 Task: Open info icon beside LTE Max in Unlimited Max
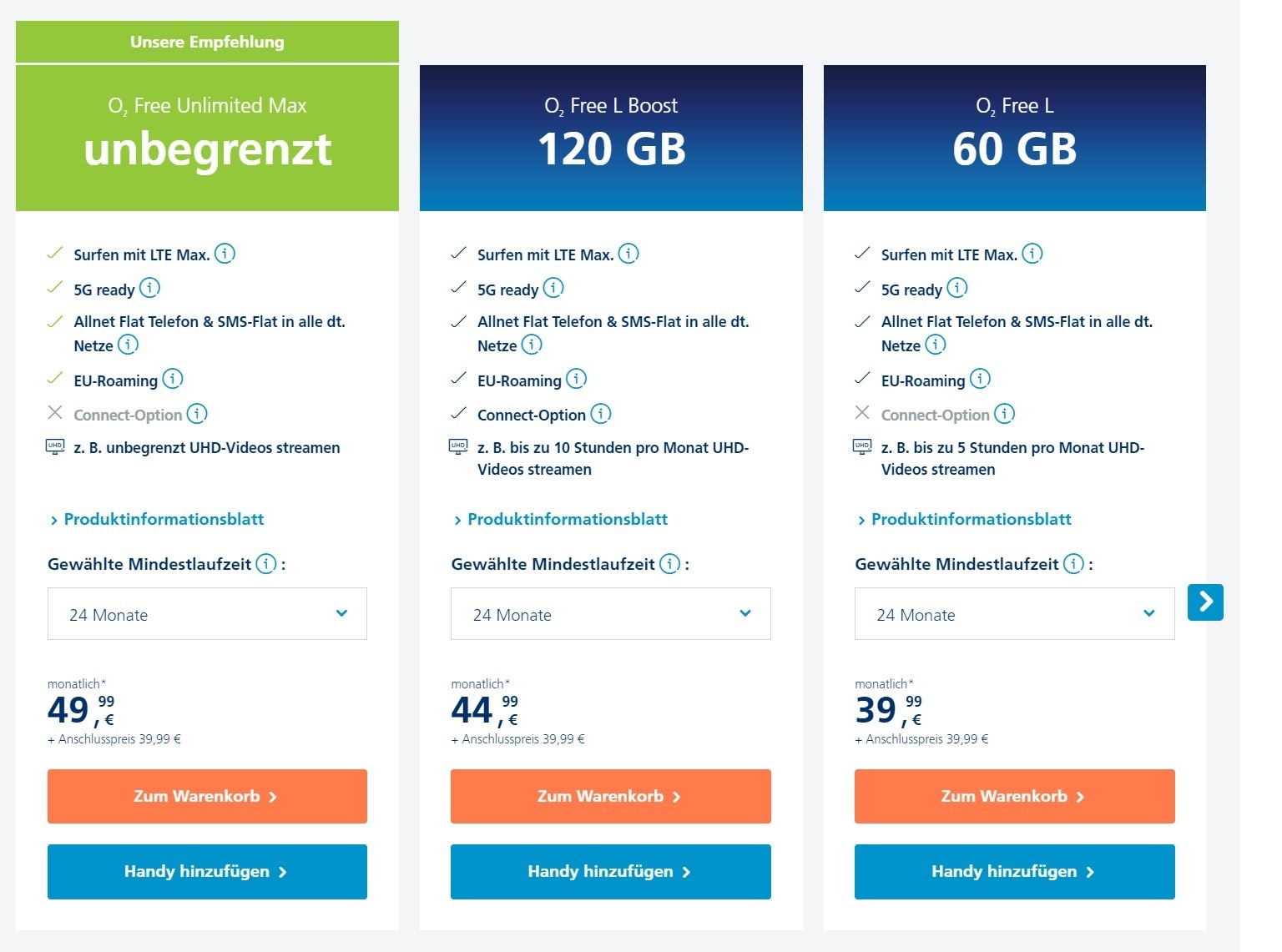(225, 253)
